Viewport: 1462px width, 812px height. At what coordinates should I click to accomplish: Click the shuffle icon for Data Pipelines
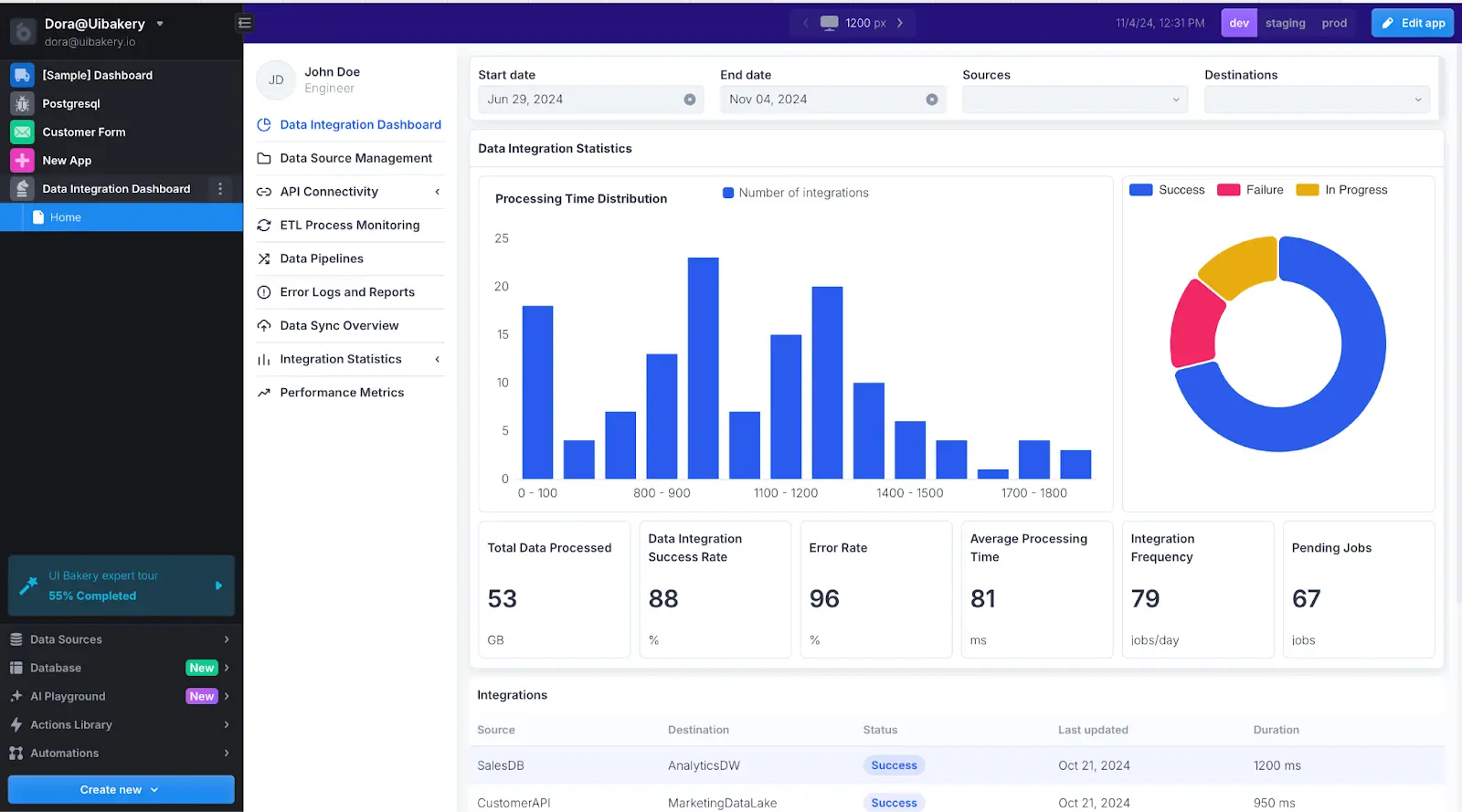pos(264,258)
